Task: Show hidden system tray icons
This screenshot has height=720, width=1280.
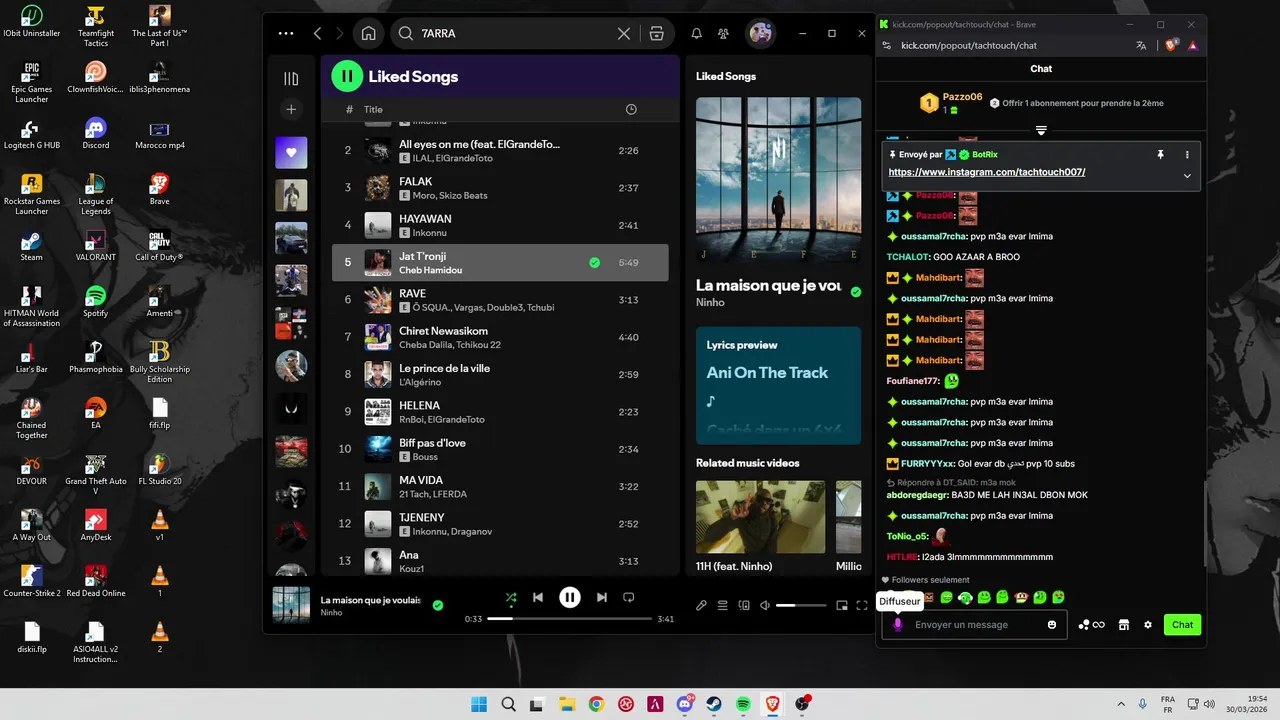Action: click(x=1120, y=704)
